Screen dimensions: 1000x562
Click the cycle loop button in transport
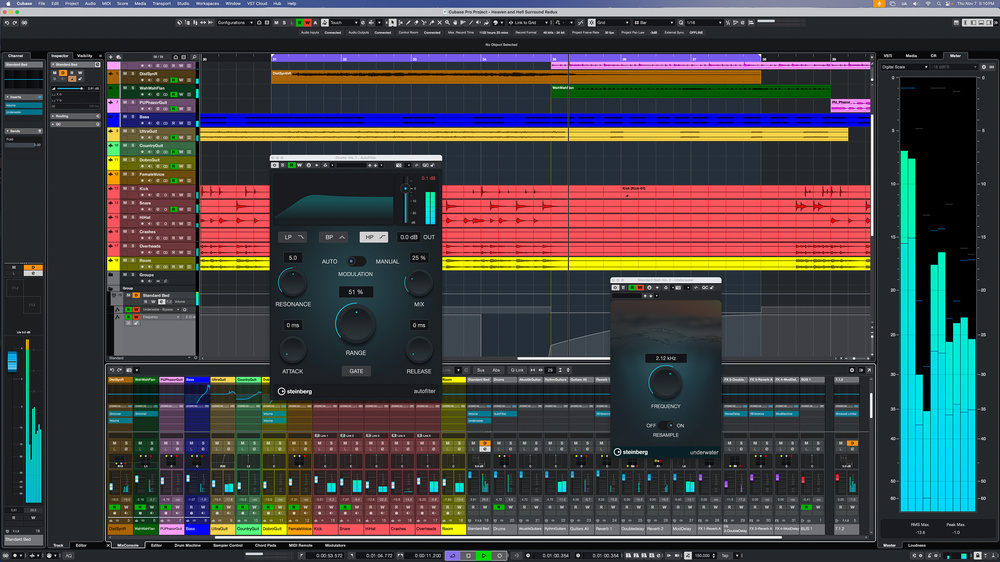pos(452,556)
